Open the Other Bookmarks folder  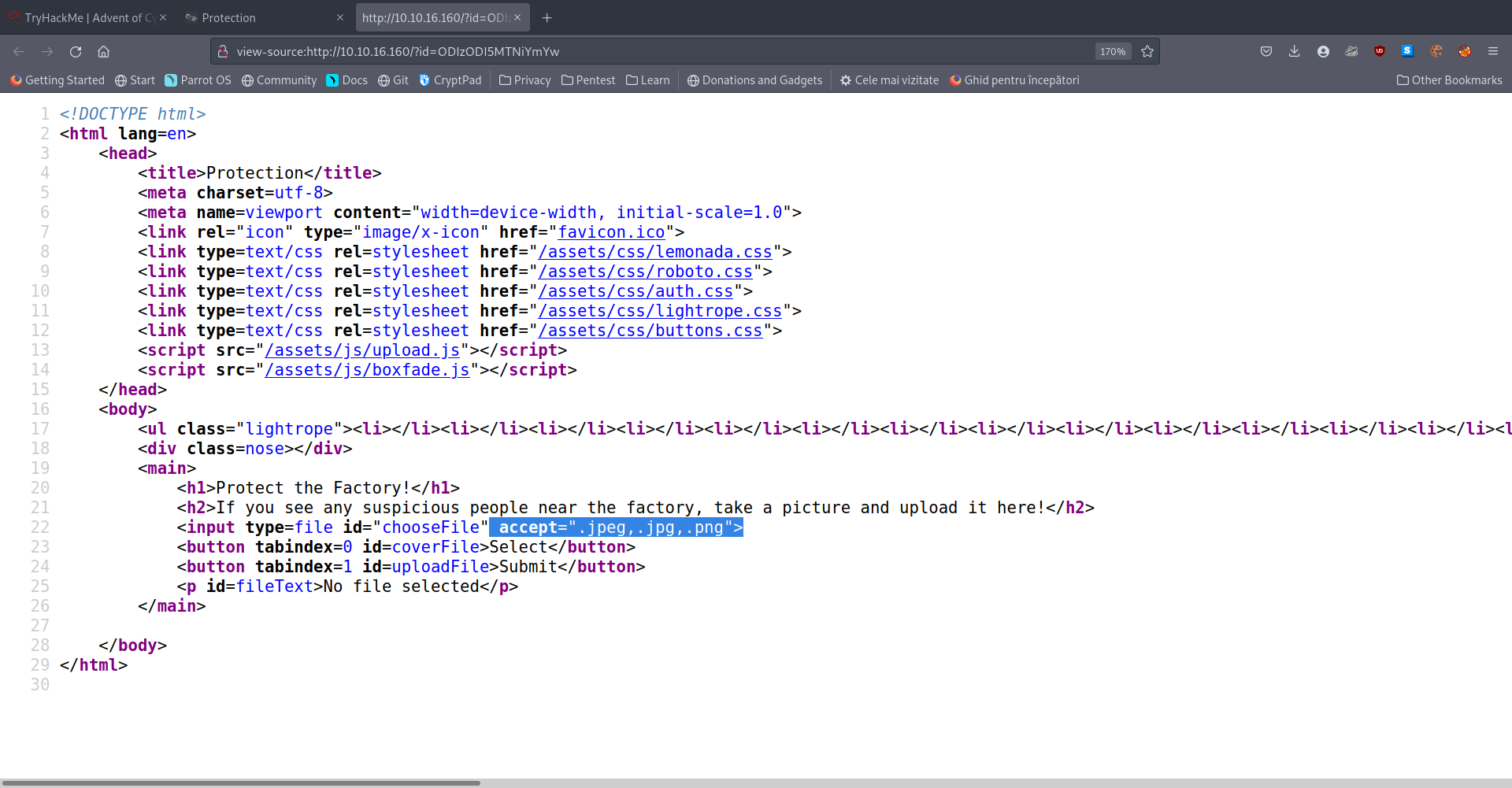pyautogui.click(x=1449, y=80)
